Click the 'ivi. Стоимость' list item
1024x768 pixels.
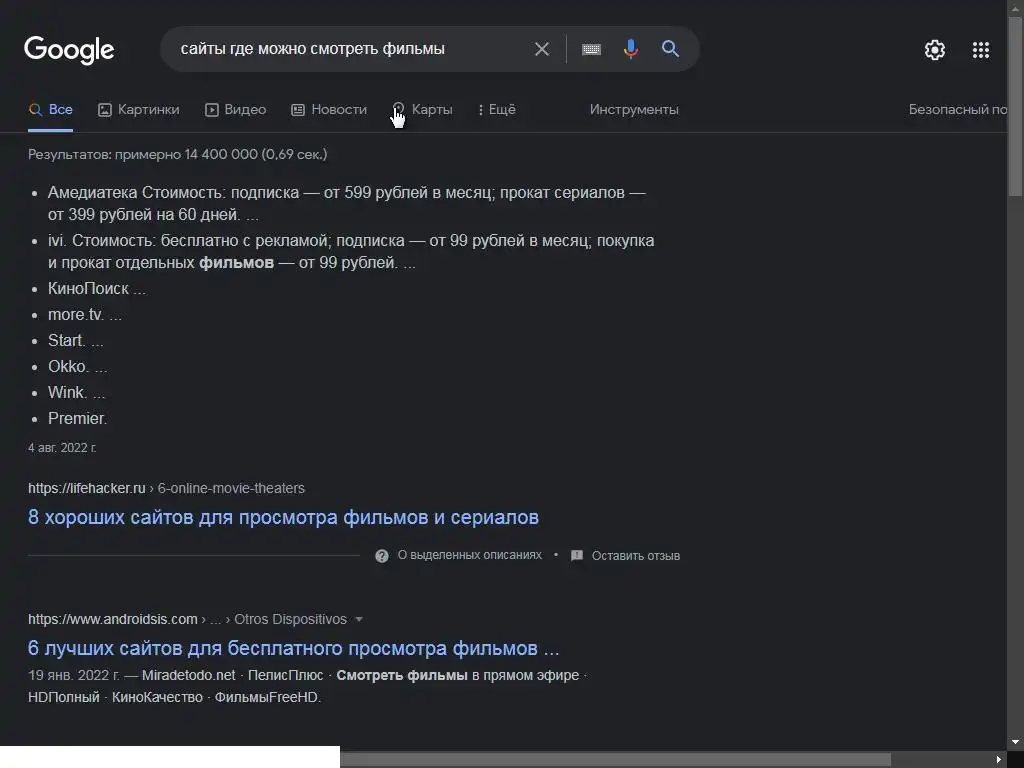click(x=351, y=251)
